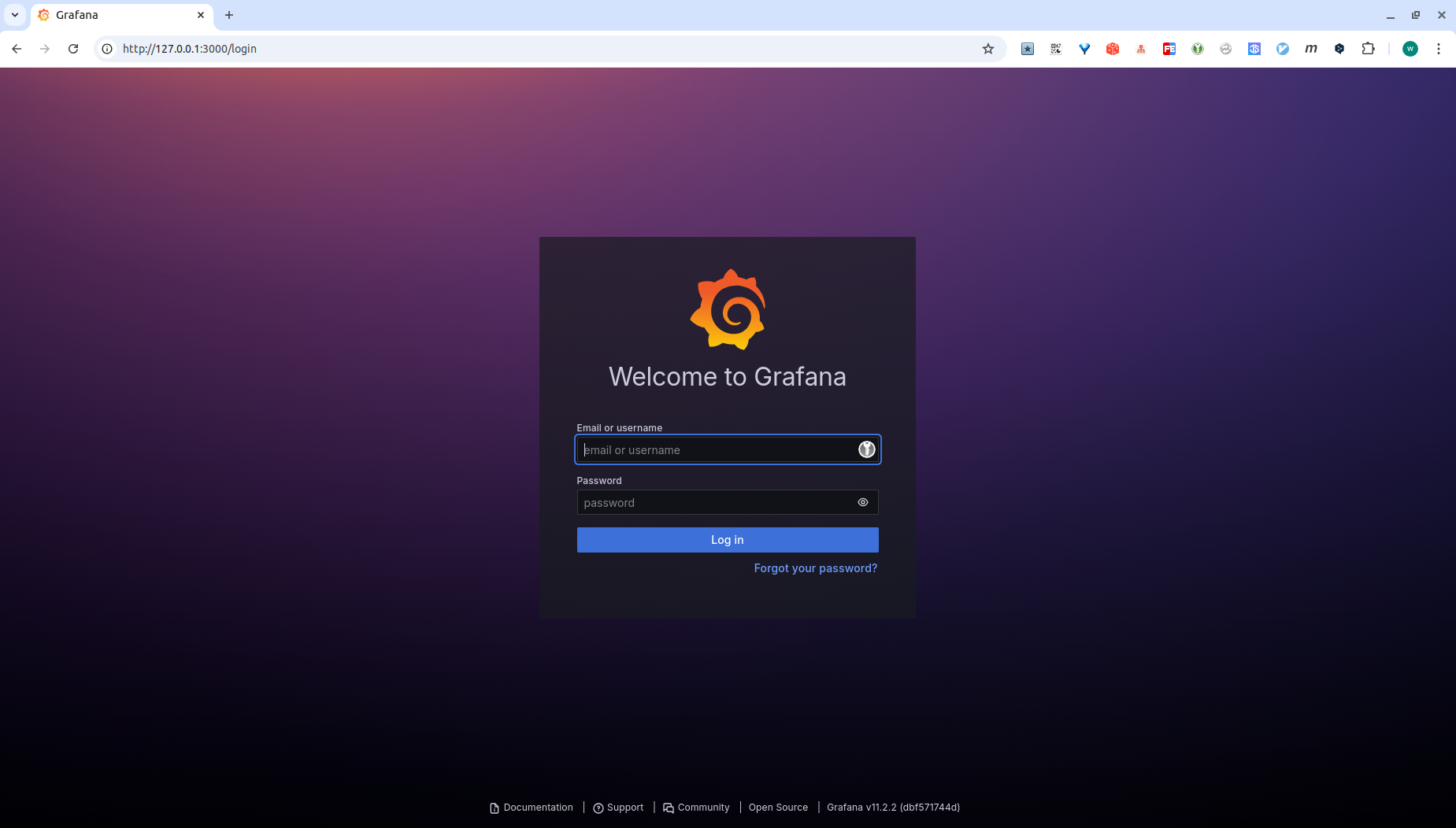Open the italic m extension icon
This screenshot has width=1456, height=828.
(x=1311, y=49)
